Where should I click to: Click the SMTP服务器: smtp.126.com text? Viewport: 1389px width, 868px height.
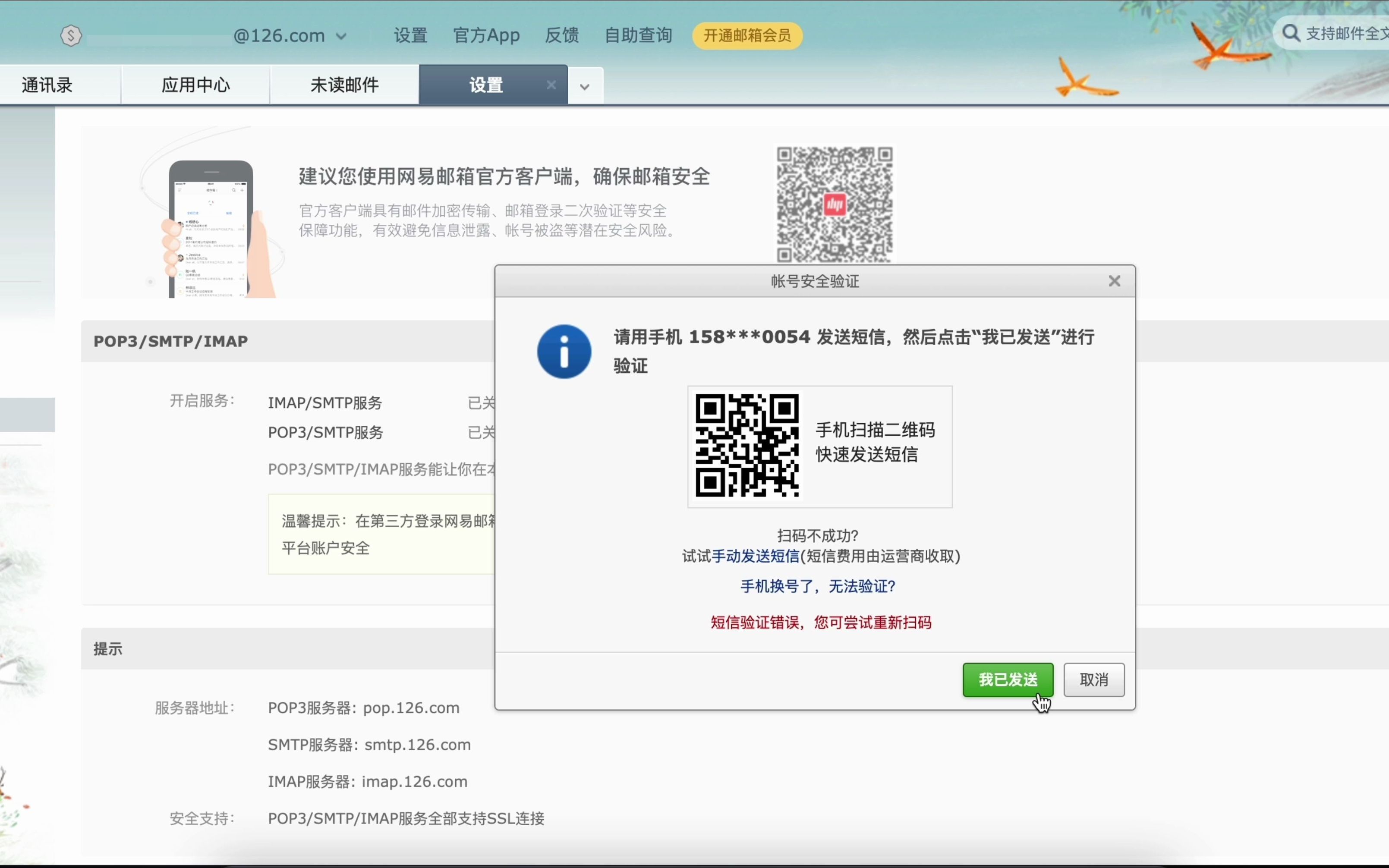(369, 745)
